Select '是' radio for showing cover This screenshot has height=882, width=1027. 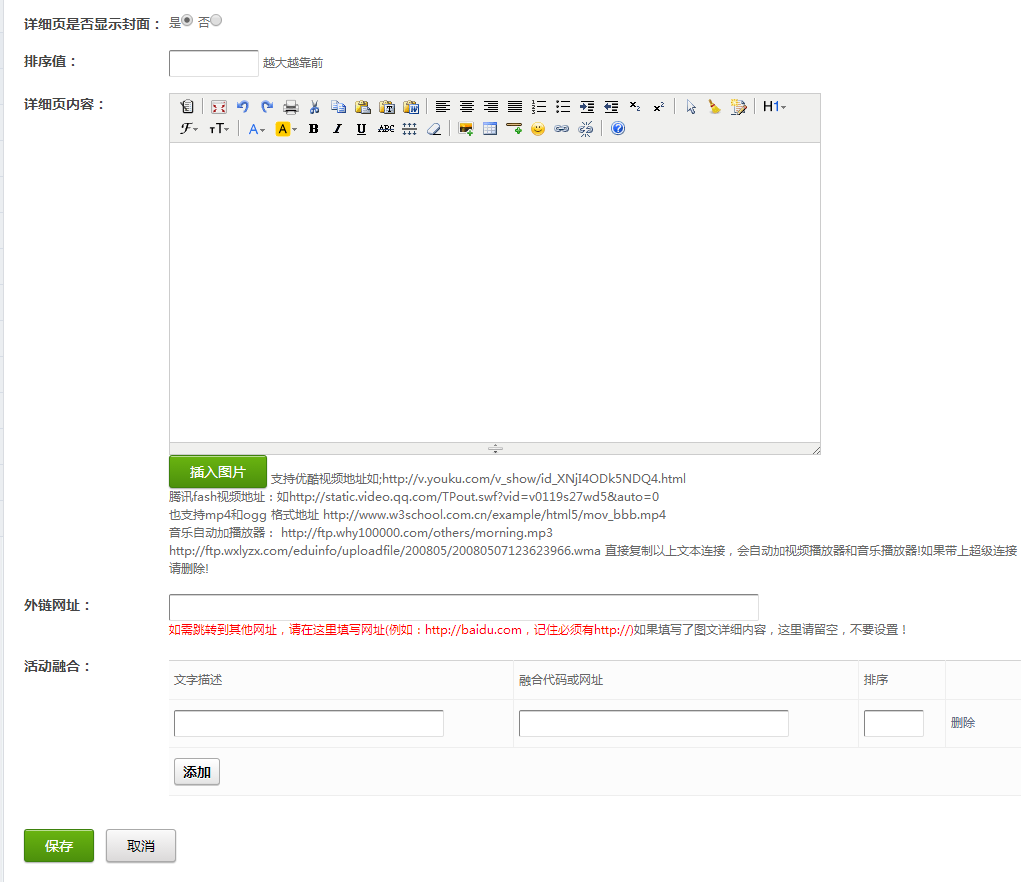(x=187, y=20)
